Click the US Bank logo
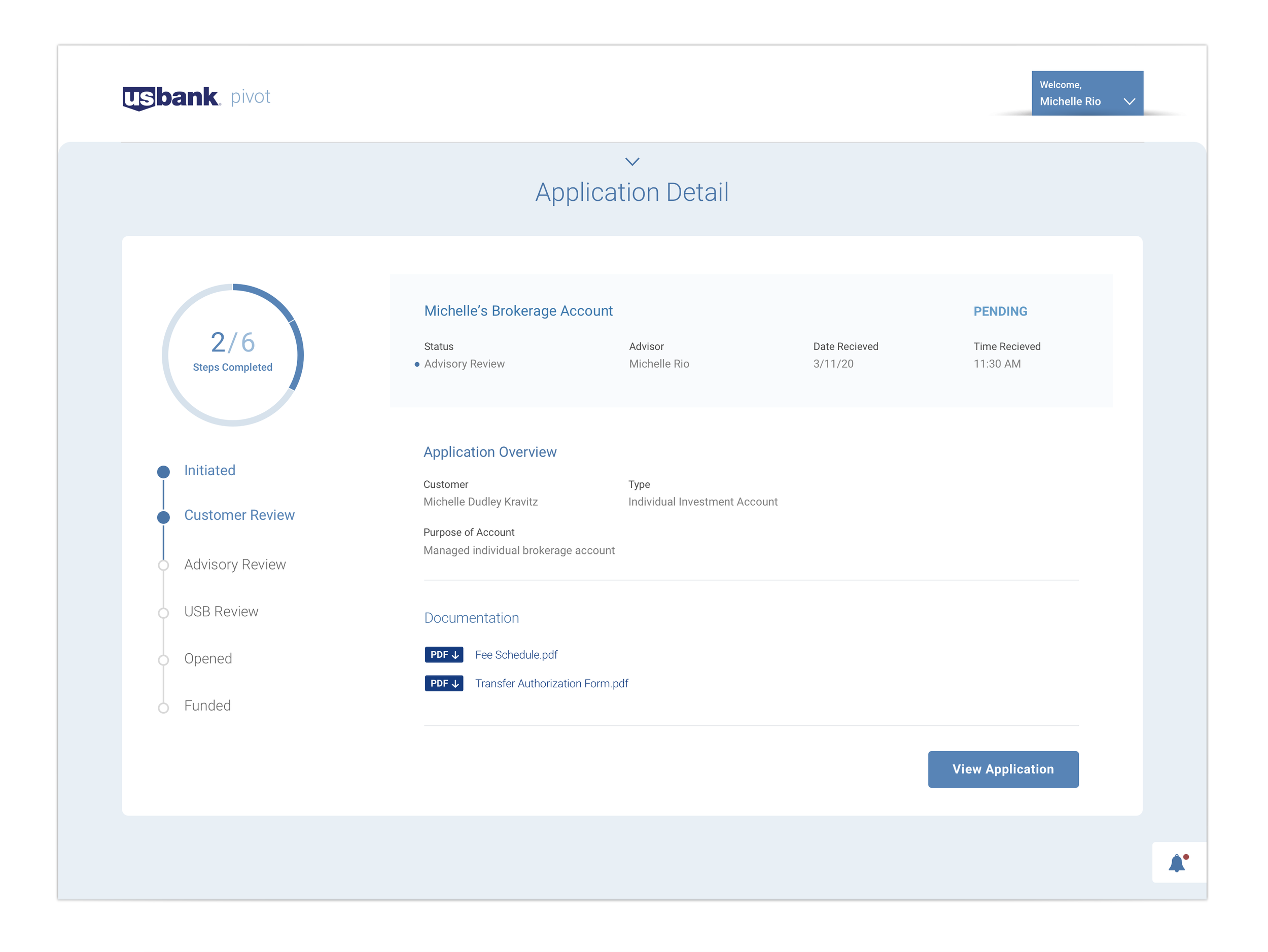Screen dimensions: 1268x952 point(171,97)
